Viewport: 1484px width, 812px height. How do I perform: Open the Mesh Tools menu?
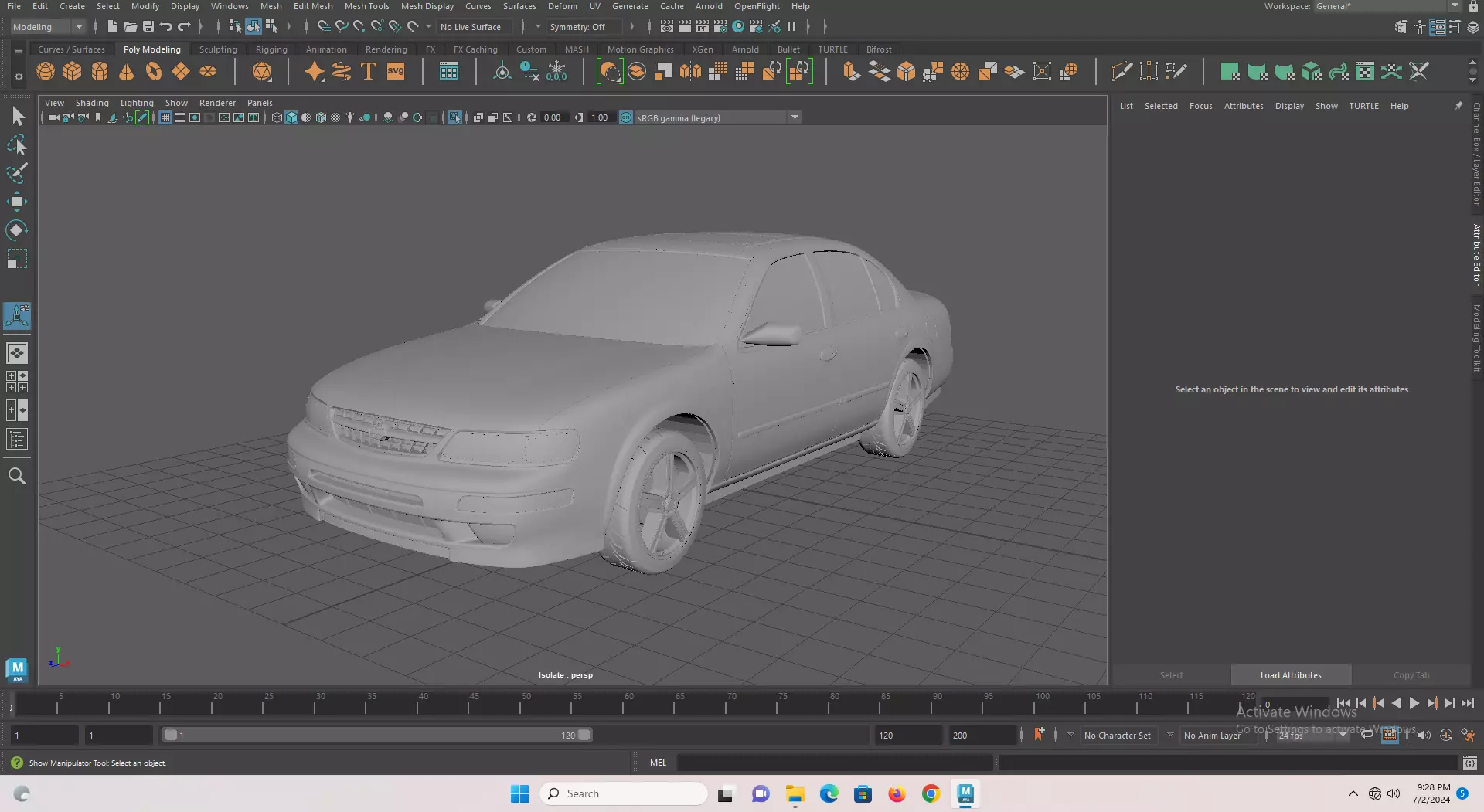366,6
